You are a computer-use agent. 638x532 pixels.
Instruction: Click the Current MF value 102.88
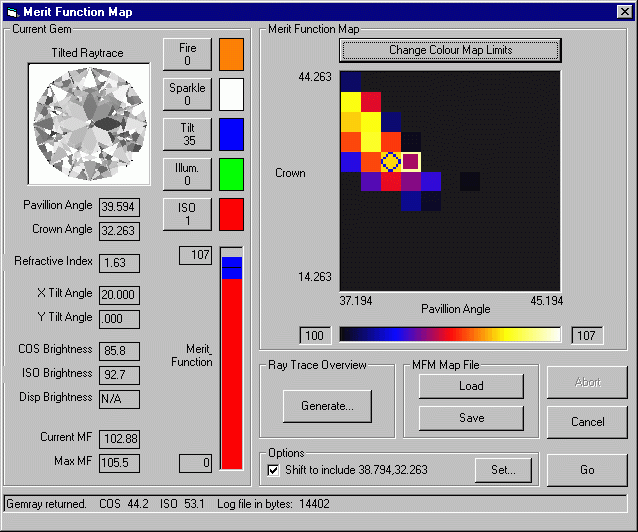coord(119,439)
